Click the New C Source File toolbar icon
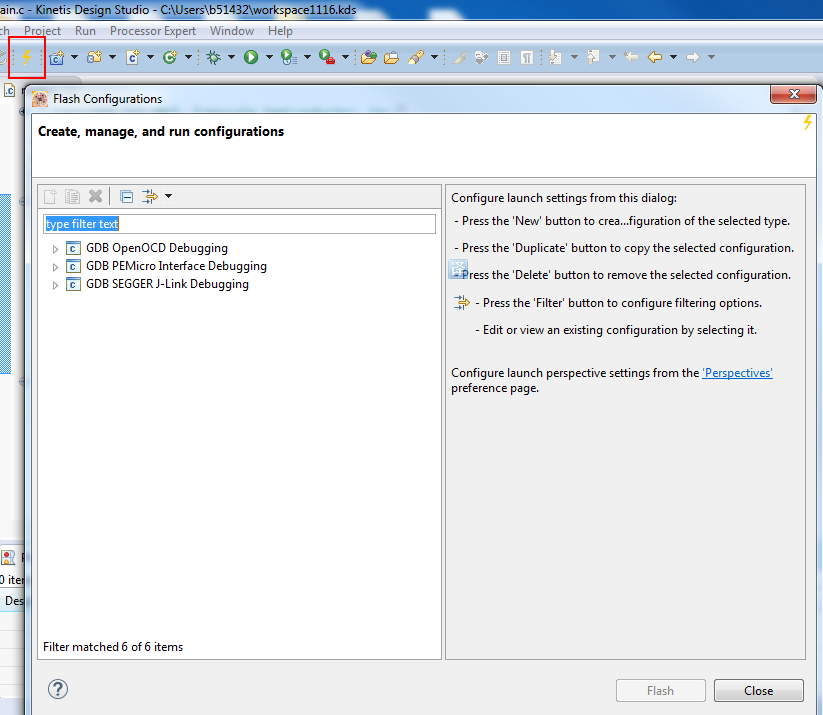823x715 pixels. pos(133,57)
